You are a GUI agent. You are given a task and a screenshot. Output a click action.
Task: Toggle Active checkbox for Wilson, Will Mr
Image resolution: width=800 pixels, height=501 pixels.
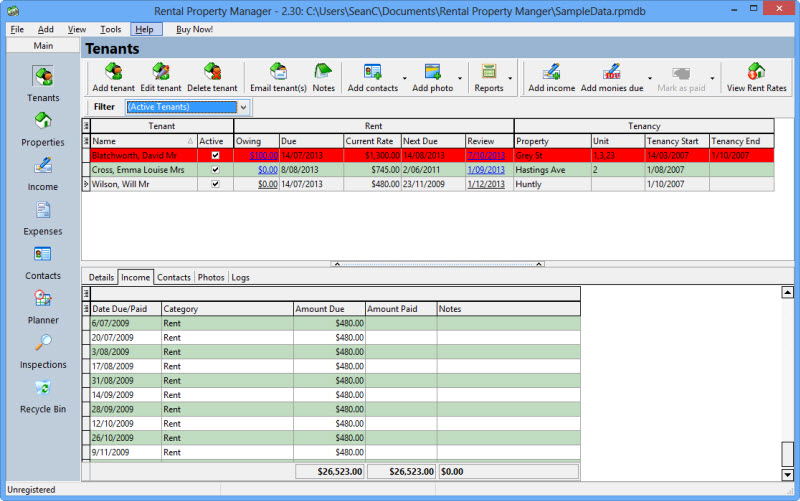point(215,184)
